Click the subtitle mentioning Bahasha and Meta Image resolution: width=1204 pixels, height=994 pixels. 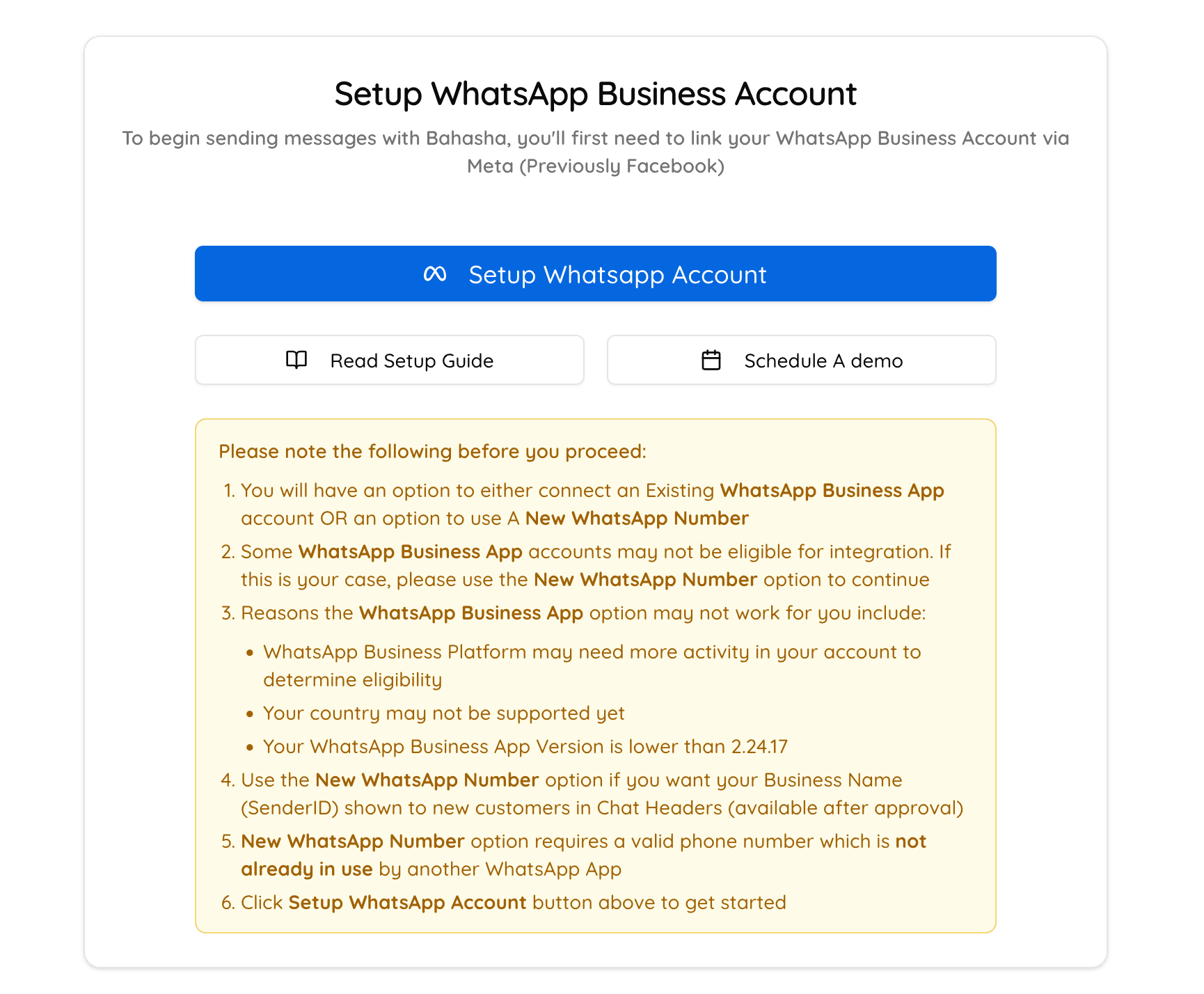pos(595,152)
